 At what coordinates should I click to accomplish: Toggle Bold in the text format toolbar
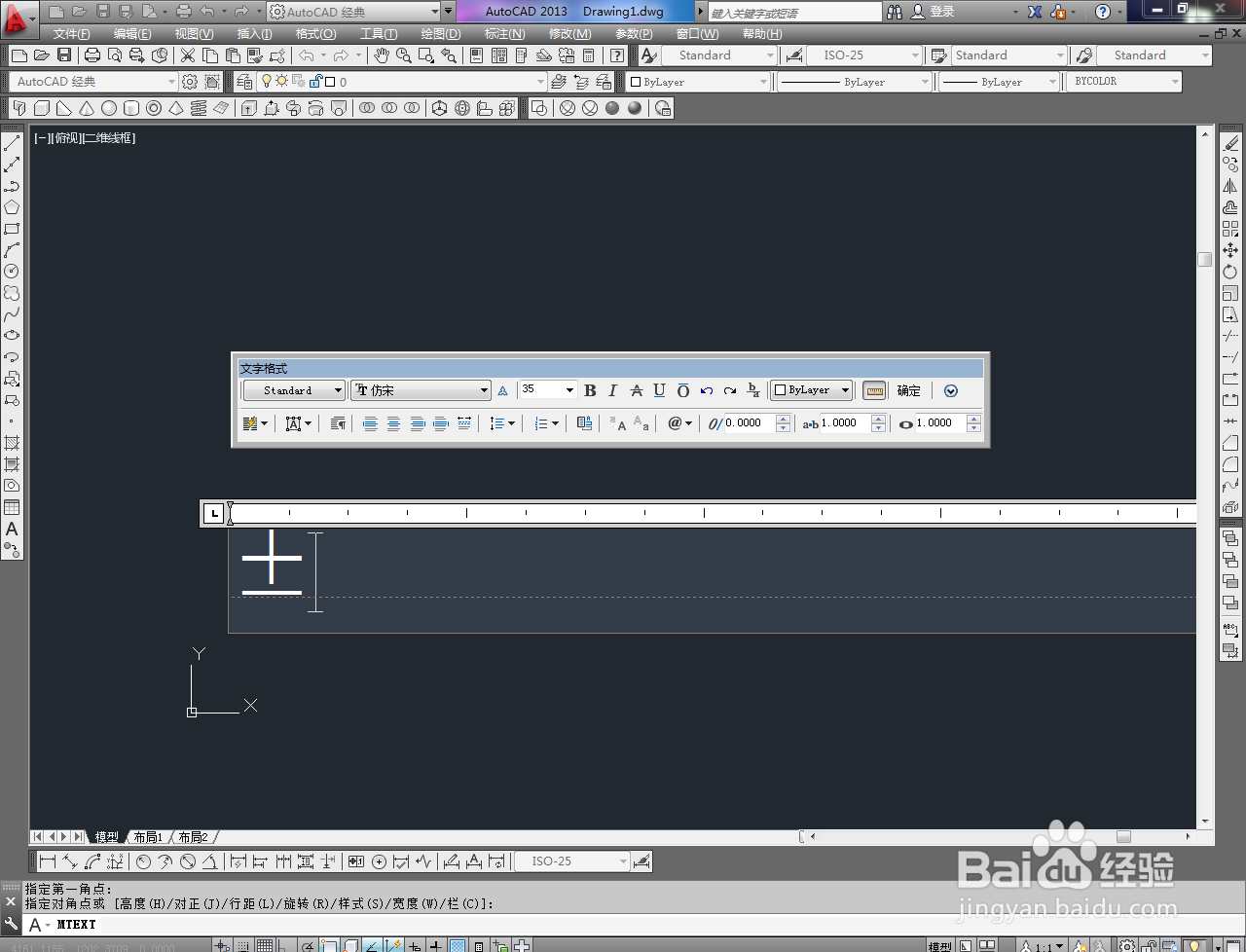tap(590, 390)
